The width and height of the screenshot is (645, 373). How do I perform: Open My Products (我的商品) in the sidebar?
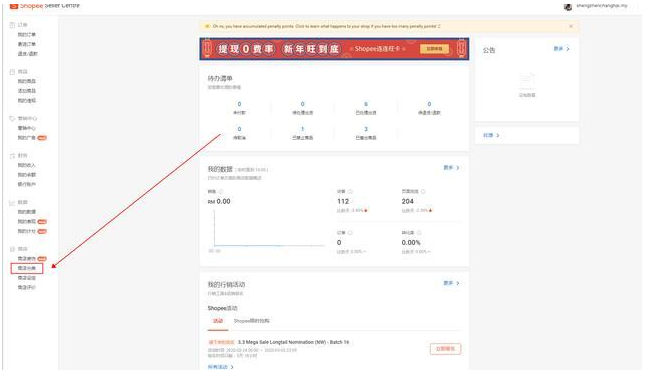click(x=27, y=81)
